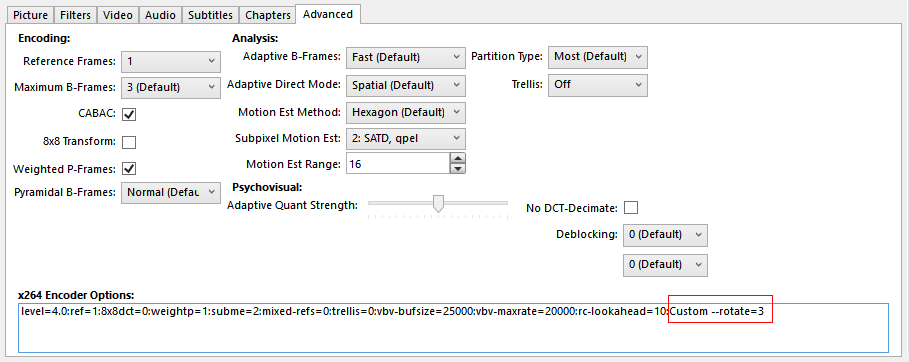
Task: Enable the 8x8 Transform checkbox
Action: (x=129, y=142)
